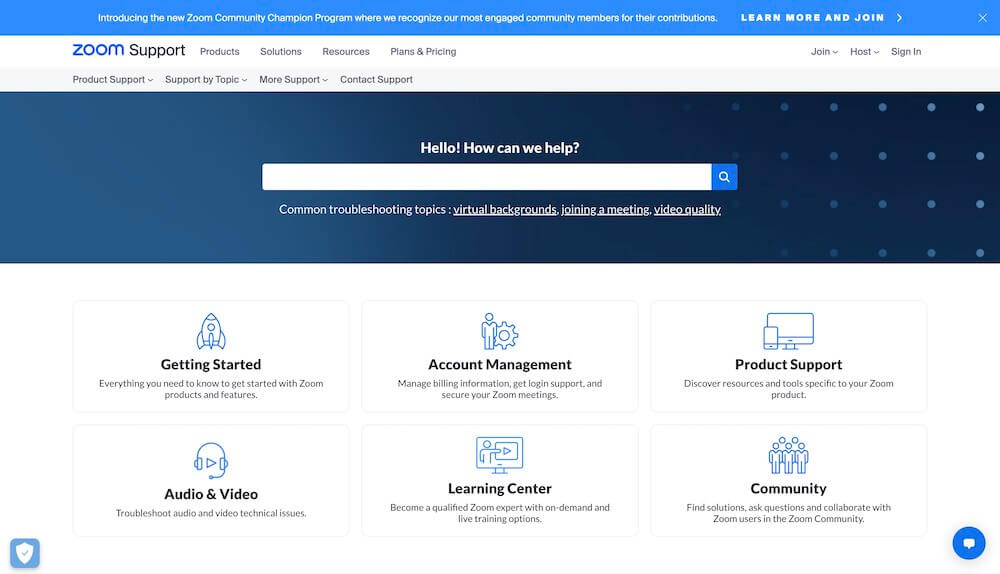Click the magnifier search button

tap(724, 177)
